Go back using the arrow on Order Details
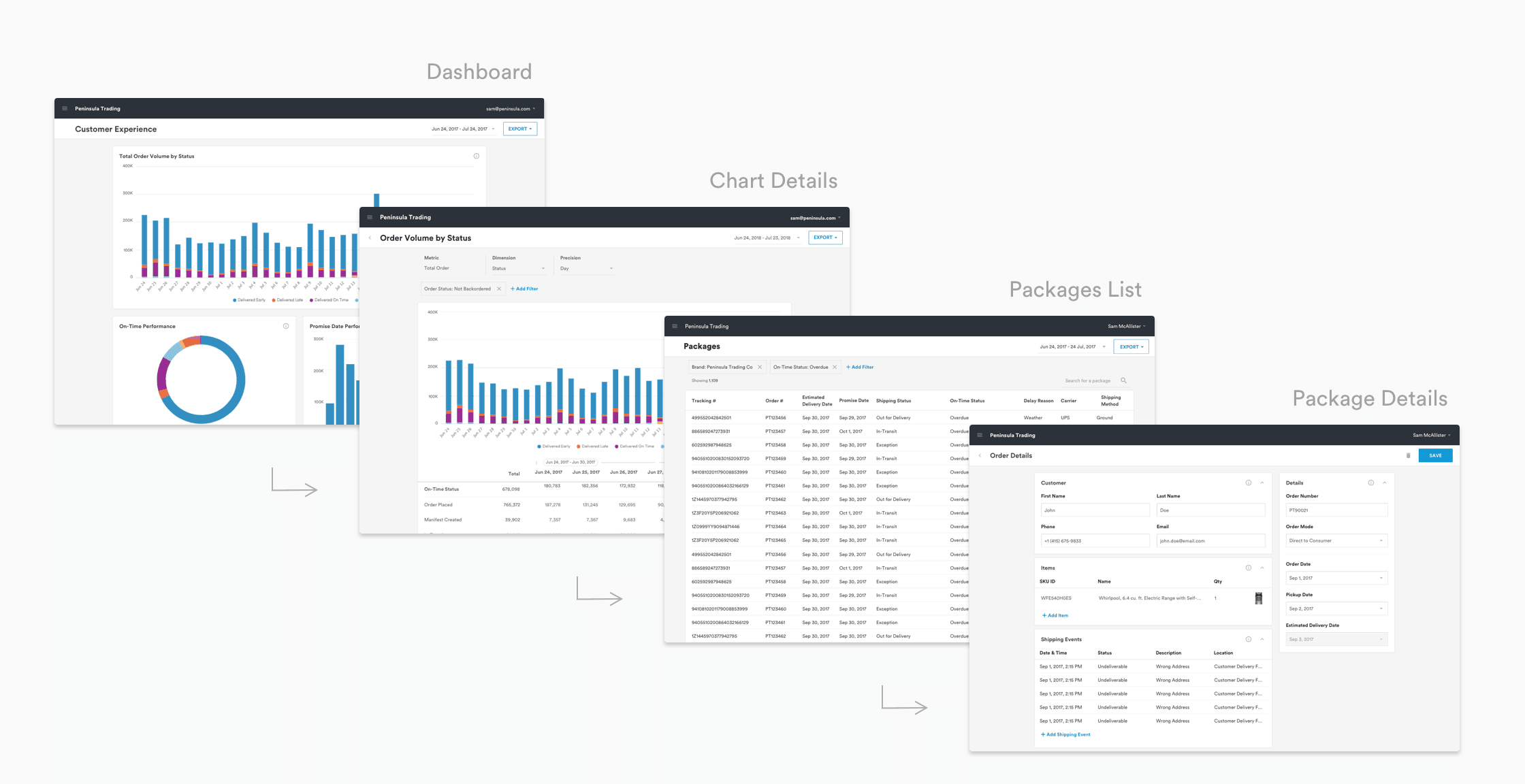 (x=980, y=455)
